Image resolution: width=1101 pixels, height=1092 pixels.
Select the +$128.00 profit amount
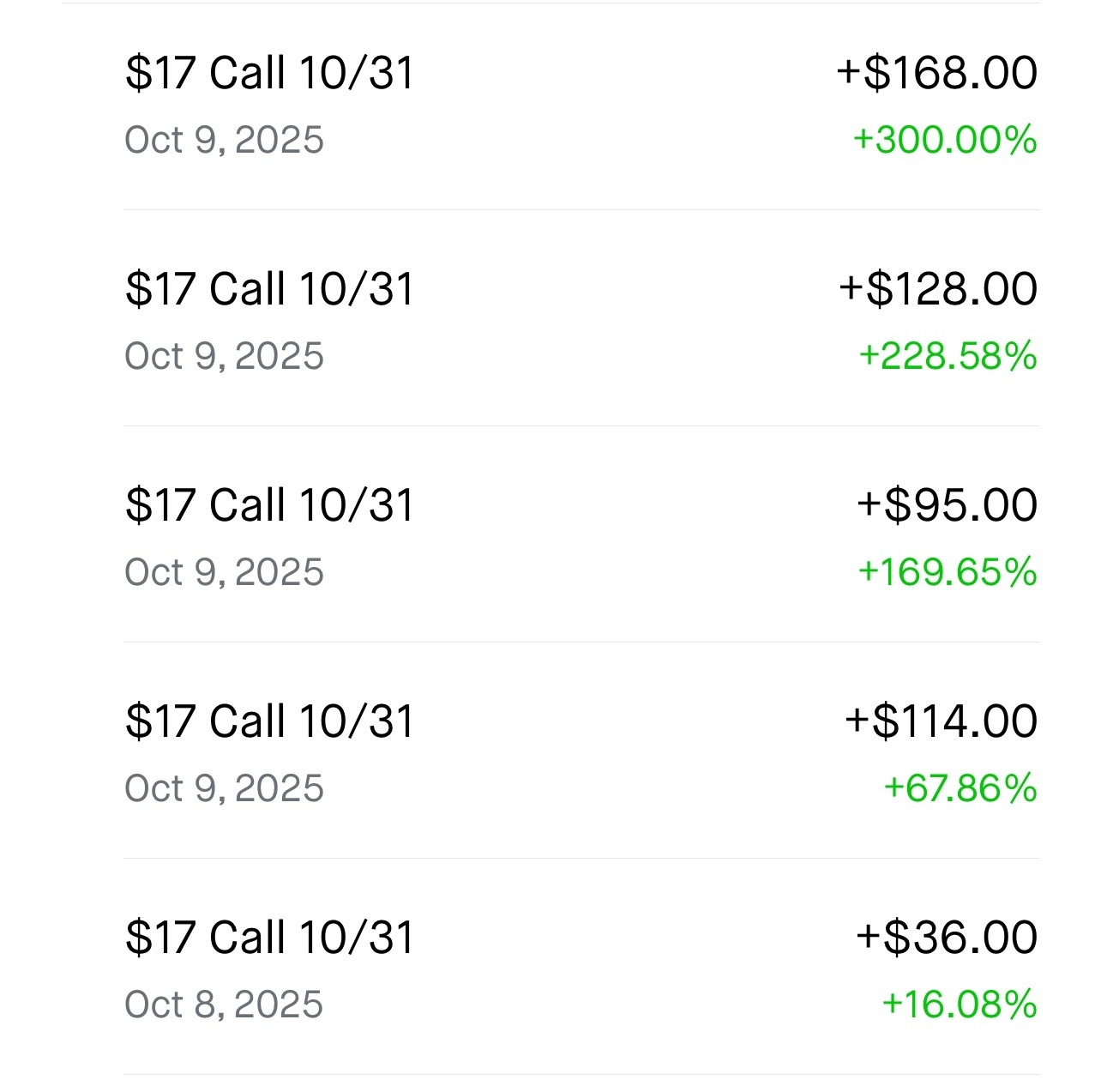click(938, 289)
